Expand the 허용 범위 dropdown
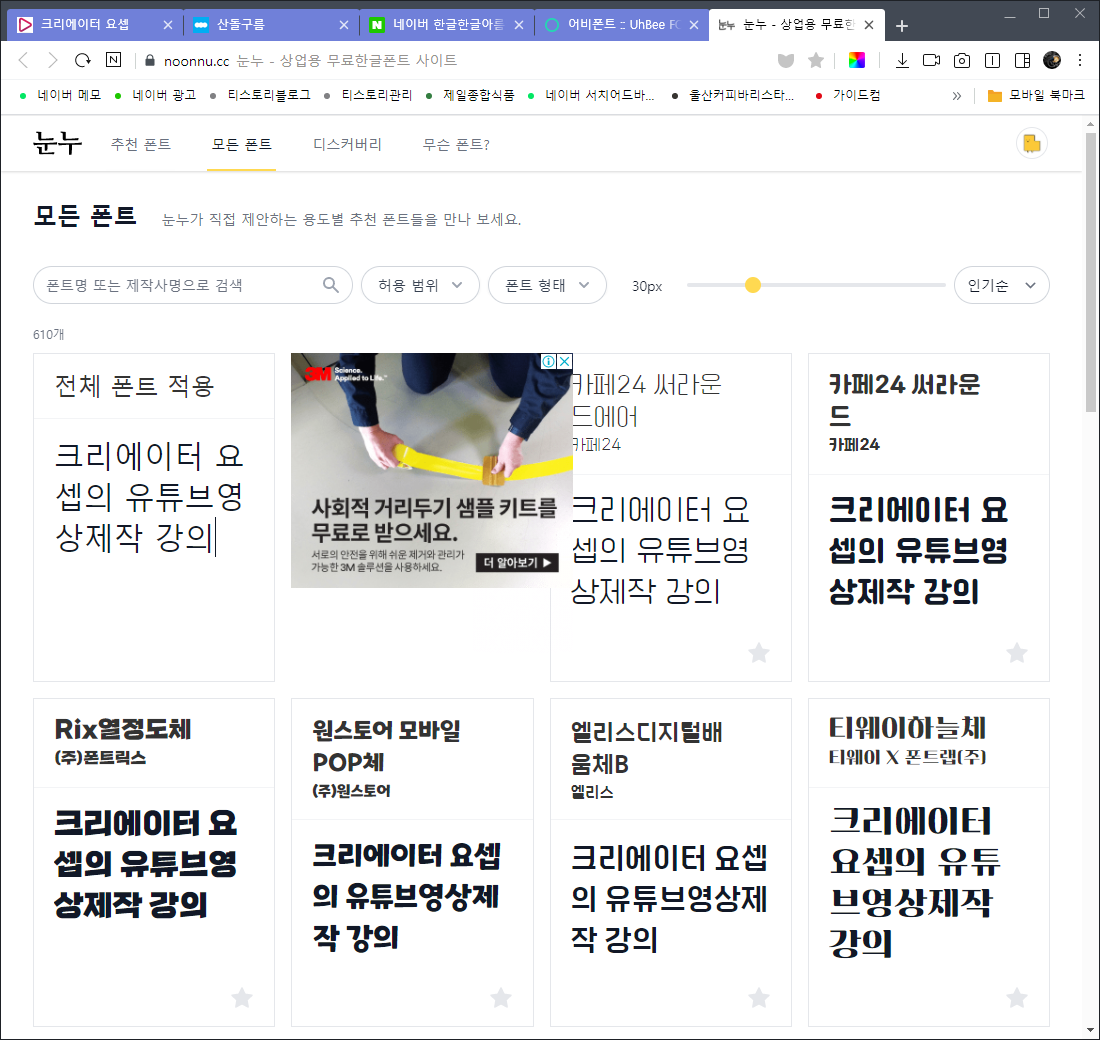 point(420,285)
